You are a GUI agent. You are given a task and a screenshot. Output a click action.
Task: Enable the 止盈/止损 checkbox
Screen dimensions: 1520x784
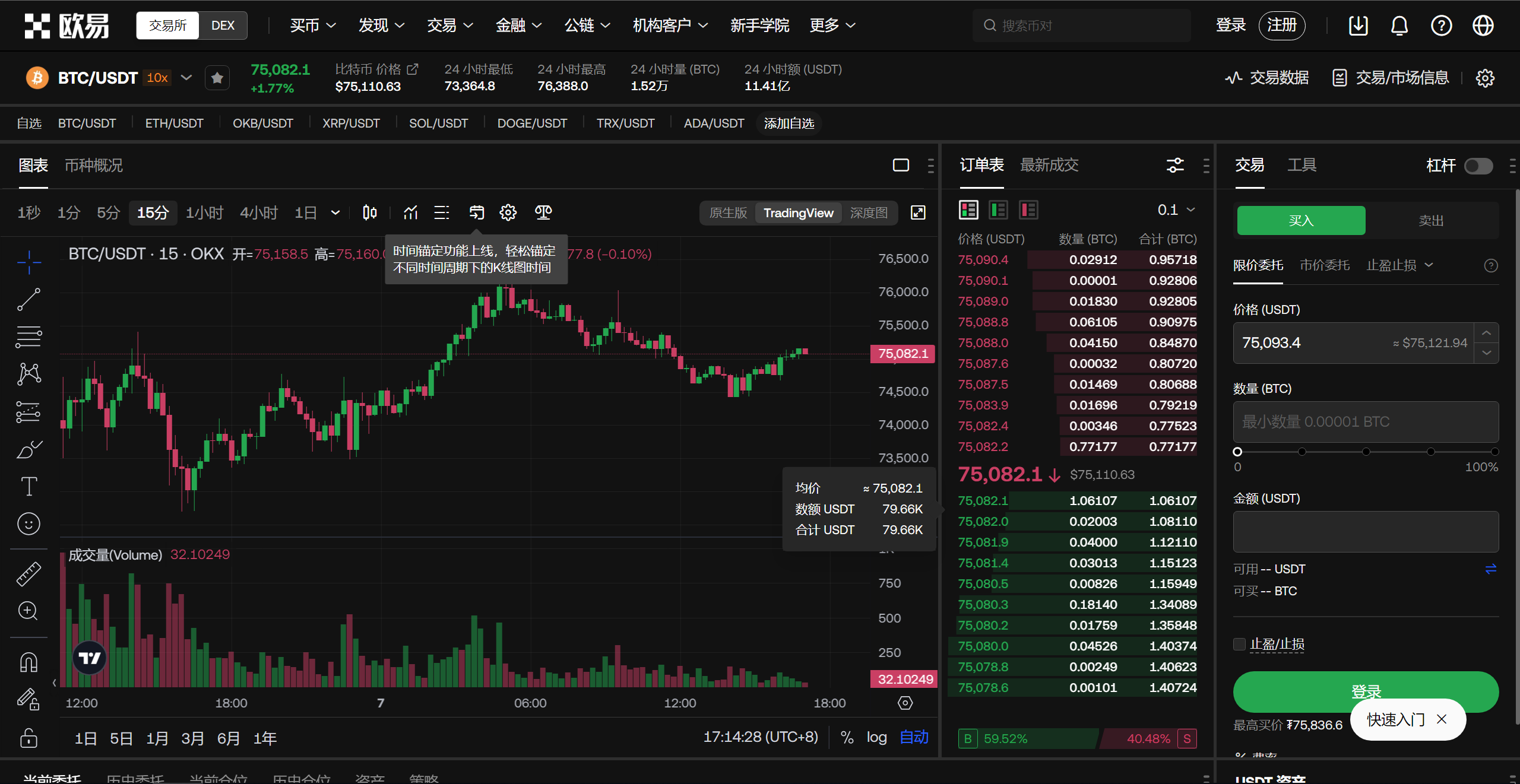tap(1239, 644)
